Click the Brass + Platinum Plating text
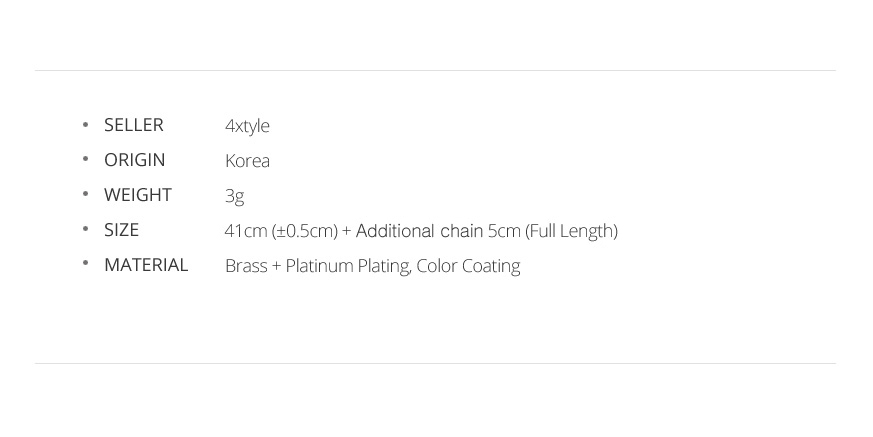 [x=318, y=266]
